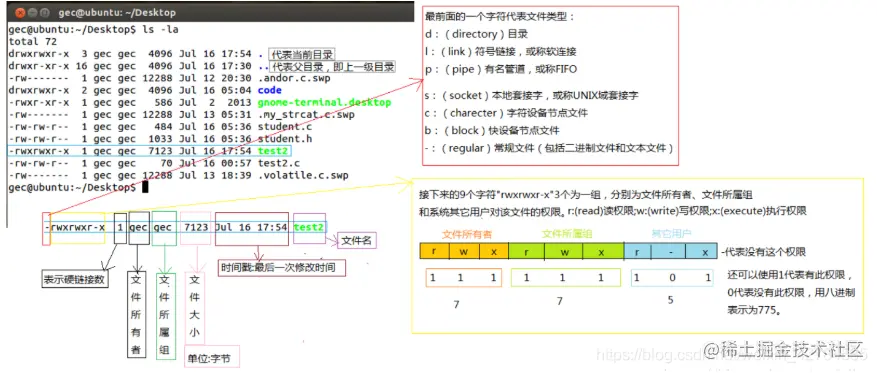Click the size value 586
The image size is (877, 373).
[x=164, y=102]
